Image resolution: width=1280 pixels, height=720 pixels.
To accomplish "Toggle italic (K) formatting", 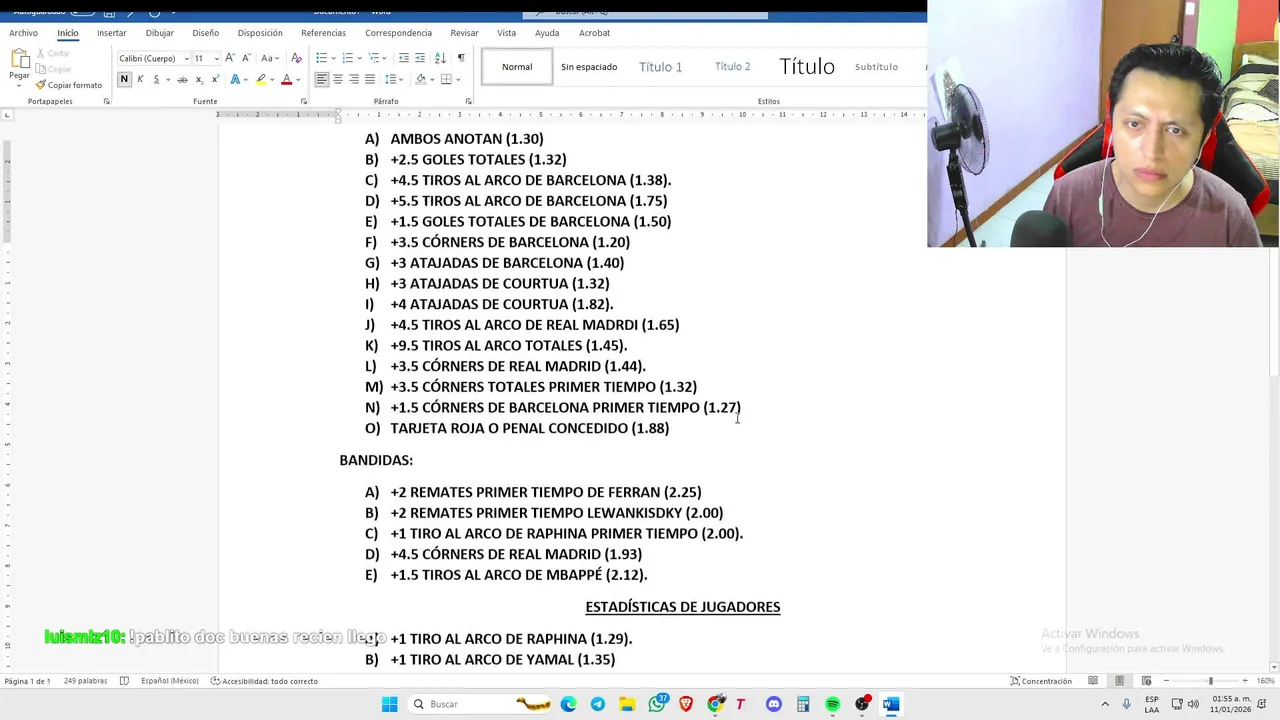I will pyautogui.click(x=140, y=79).
